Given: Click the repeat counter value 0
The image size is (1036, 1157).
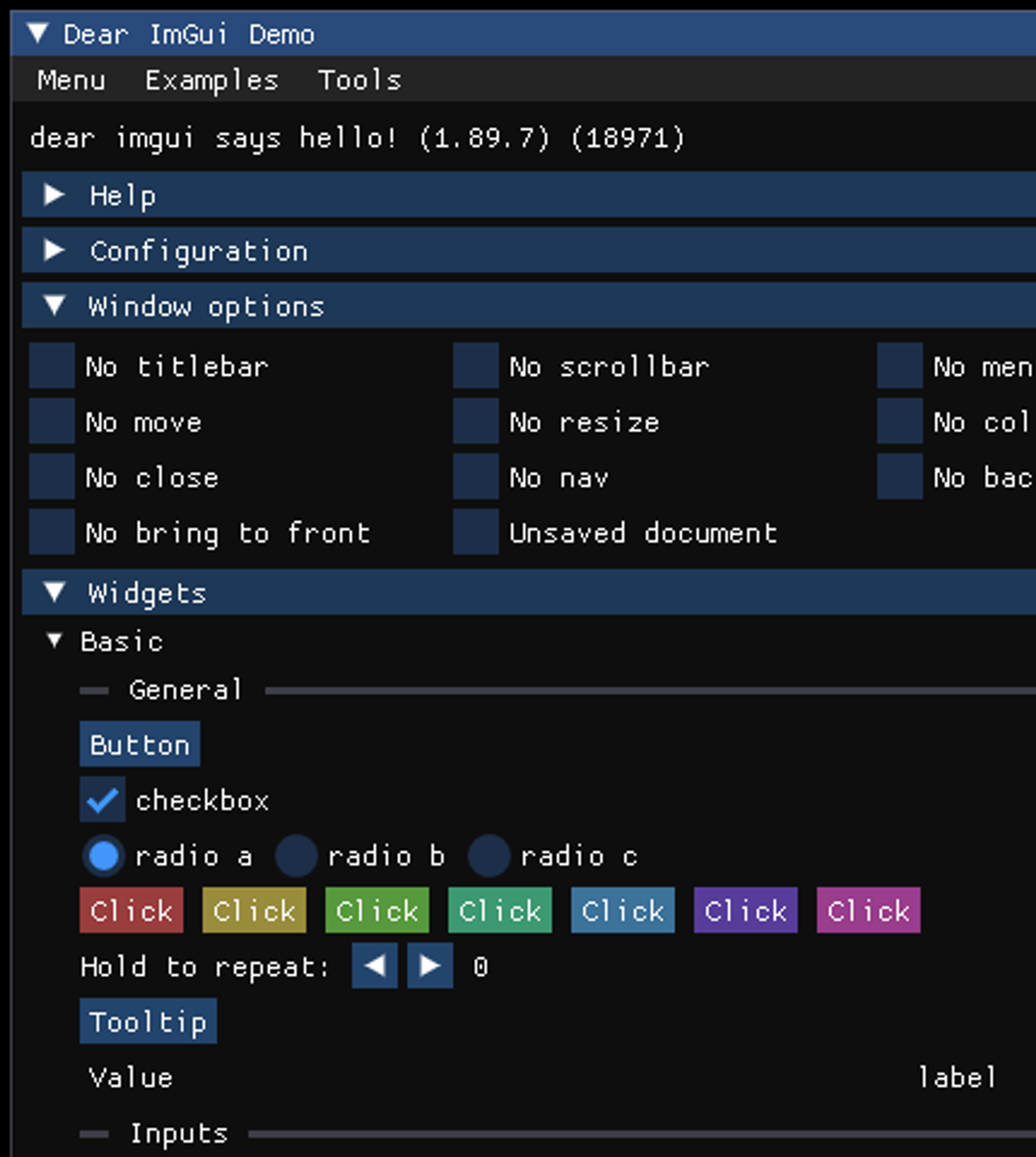Looking at the screenshot, I should pyautogui.click(x=480, y=967).
